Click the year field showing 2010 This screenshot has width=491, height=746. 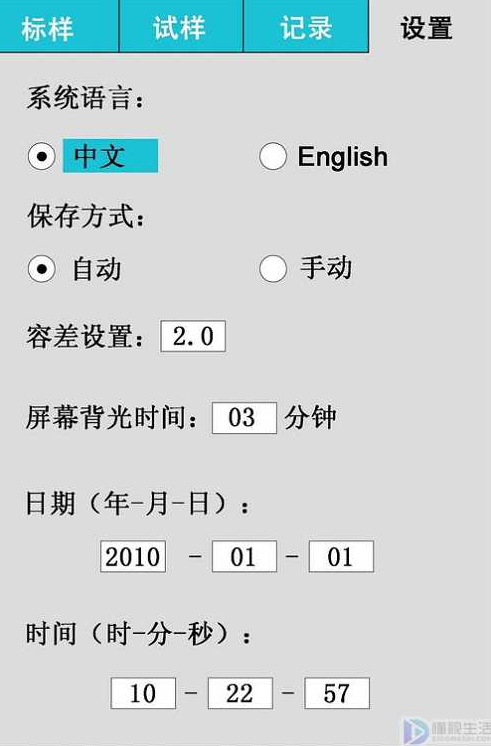[133, 556]
